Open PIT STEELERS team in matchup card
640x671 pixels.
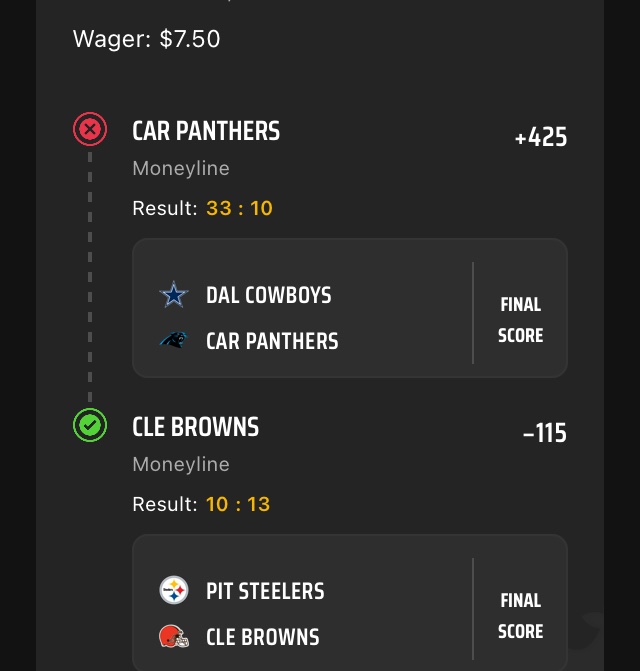click(x=265, y=591)
